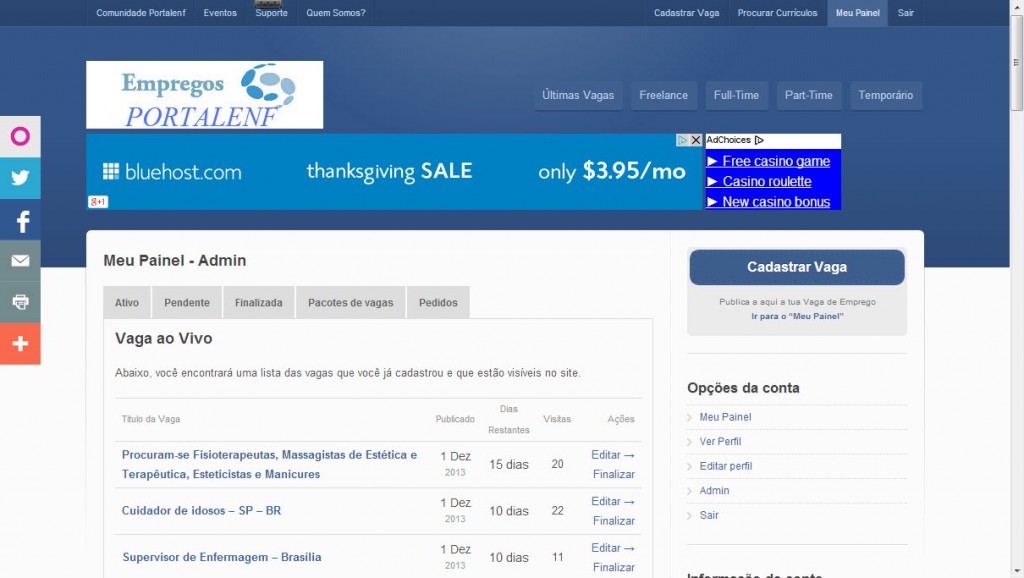Click the bluehost thanksgiving sale banner
Screen dimensions: 1024x578
(x=394, y=172)
